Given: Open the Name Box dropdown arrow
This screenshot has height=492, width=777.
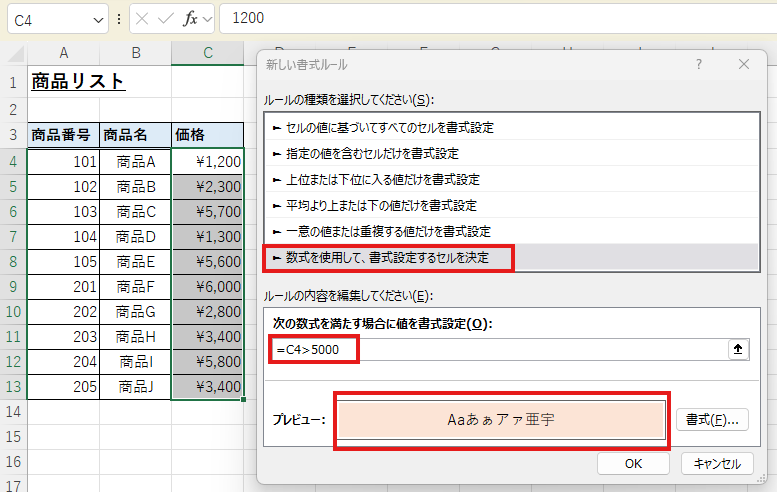Looking at the screenshot, I should tap(98, 19).
